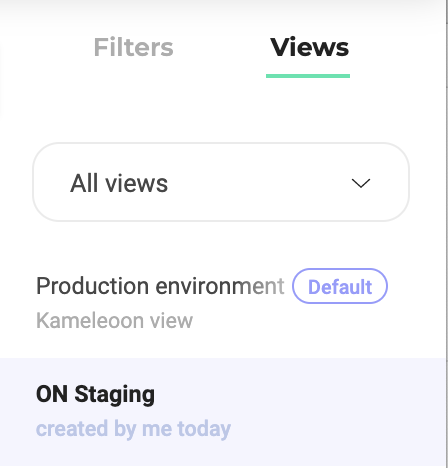The height and width of the screenshot is (468, 448).
Task: Click the All views label text
Action: click(119, 183)
